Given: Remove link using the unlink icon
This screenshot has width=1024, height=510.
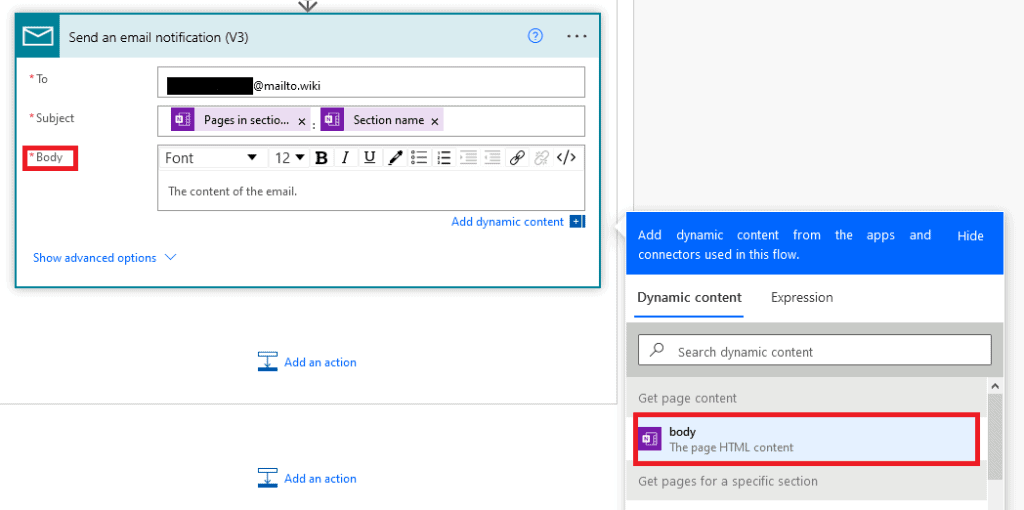Looking at the screenshot, I should click(x=541, y=158).
